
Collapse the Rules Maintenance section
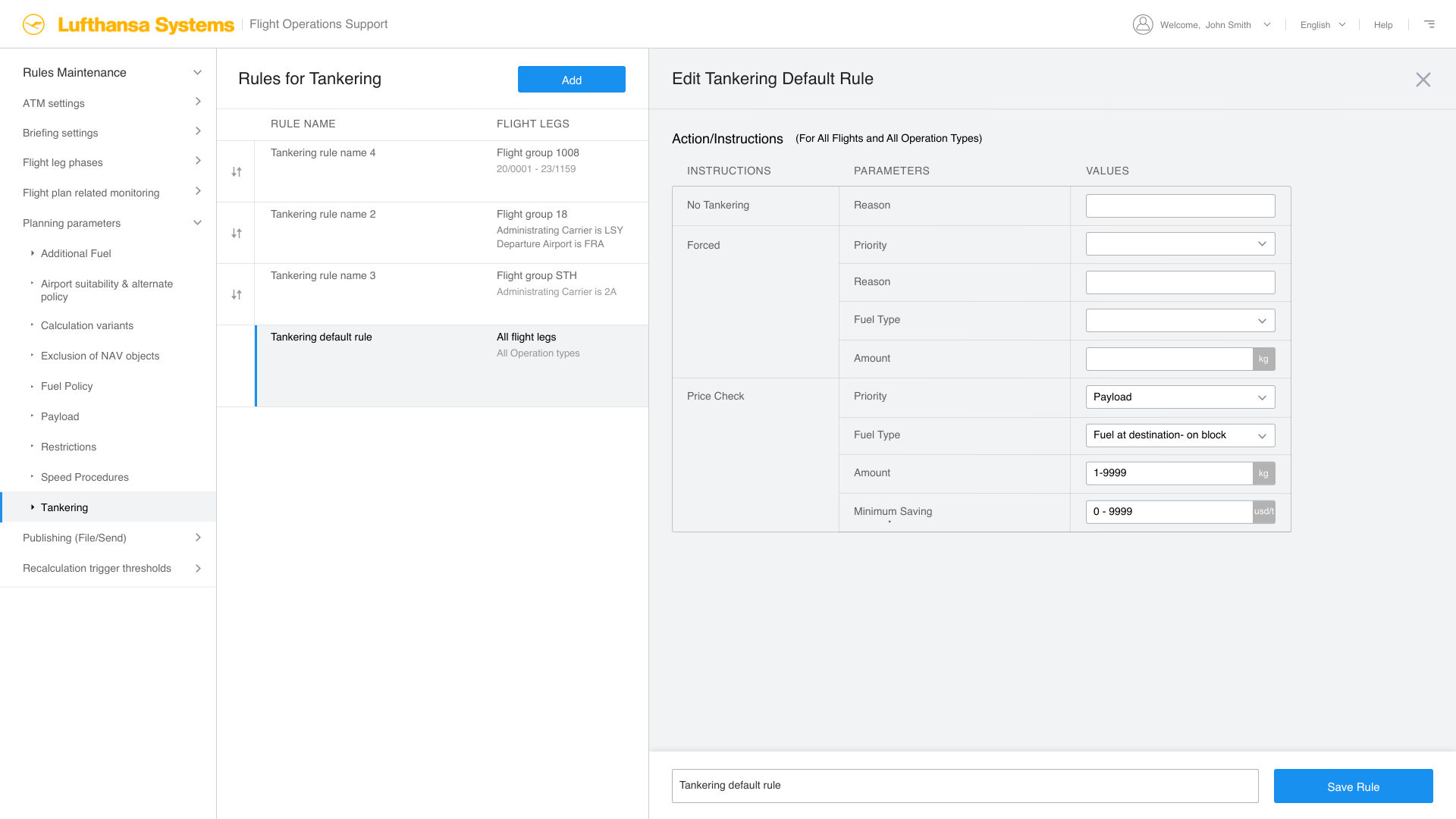198,73
